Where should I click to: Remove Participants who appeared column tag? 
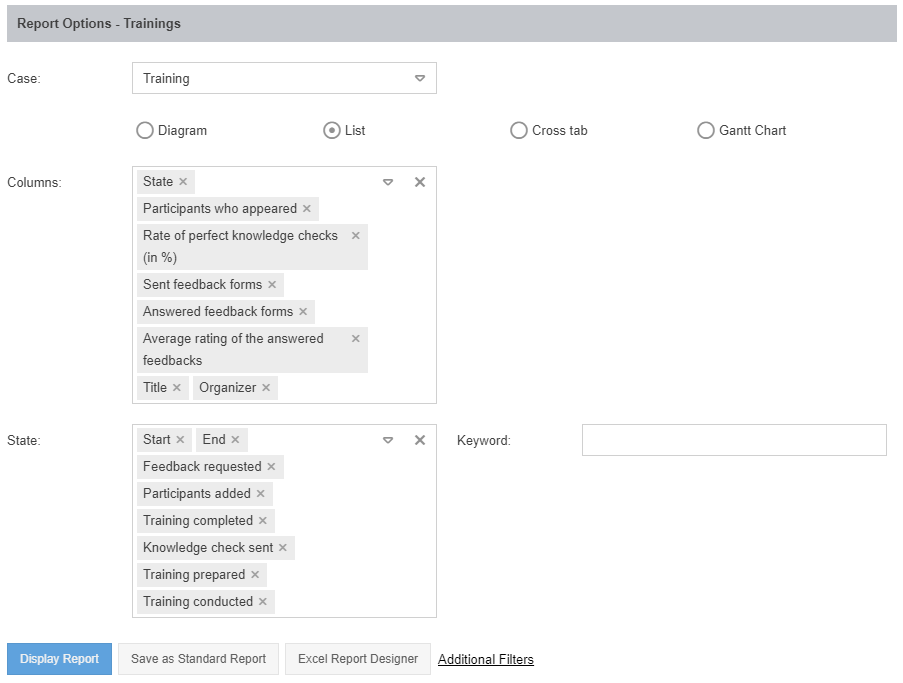pos(307,209)
